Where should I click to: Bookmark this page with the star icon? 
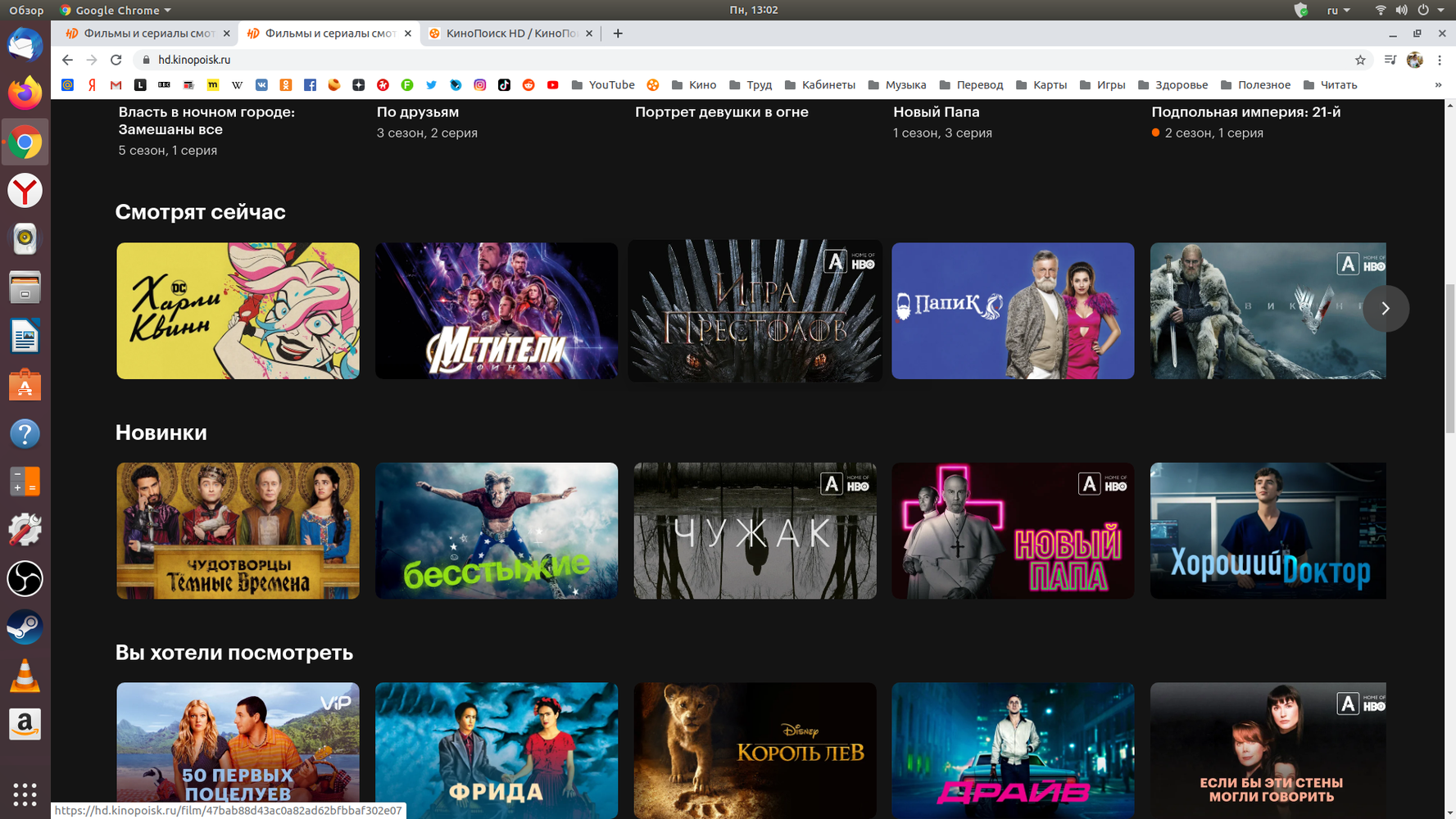(1360, 60)
